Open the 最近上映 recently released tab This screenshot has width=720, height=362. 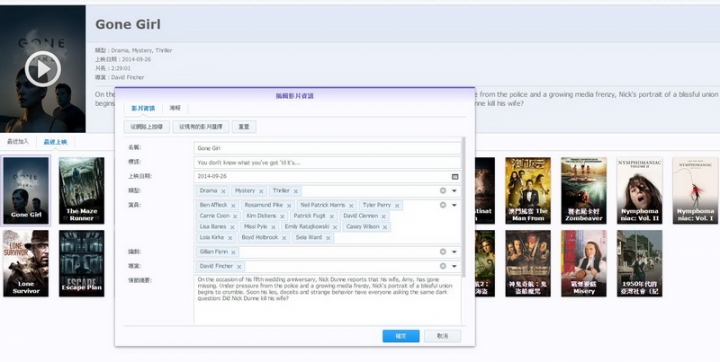55,142
